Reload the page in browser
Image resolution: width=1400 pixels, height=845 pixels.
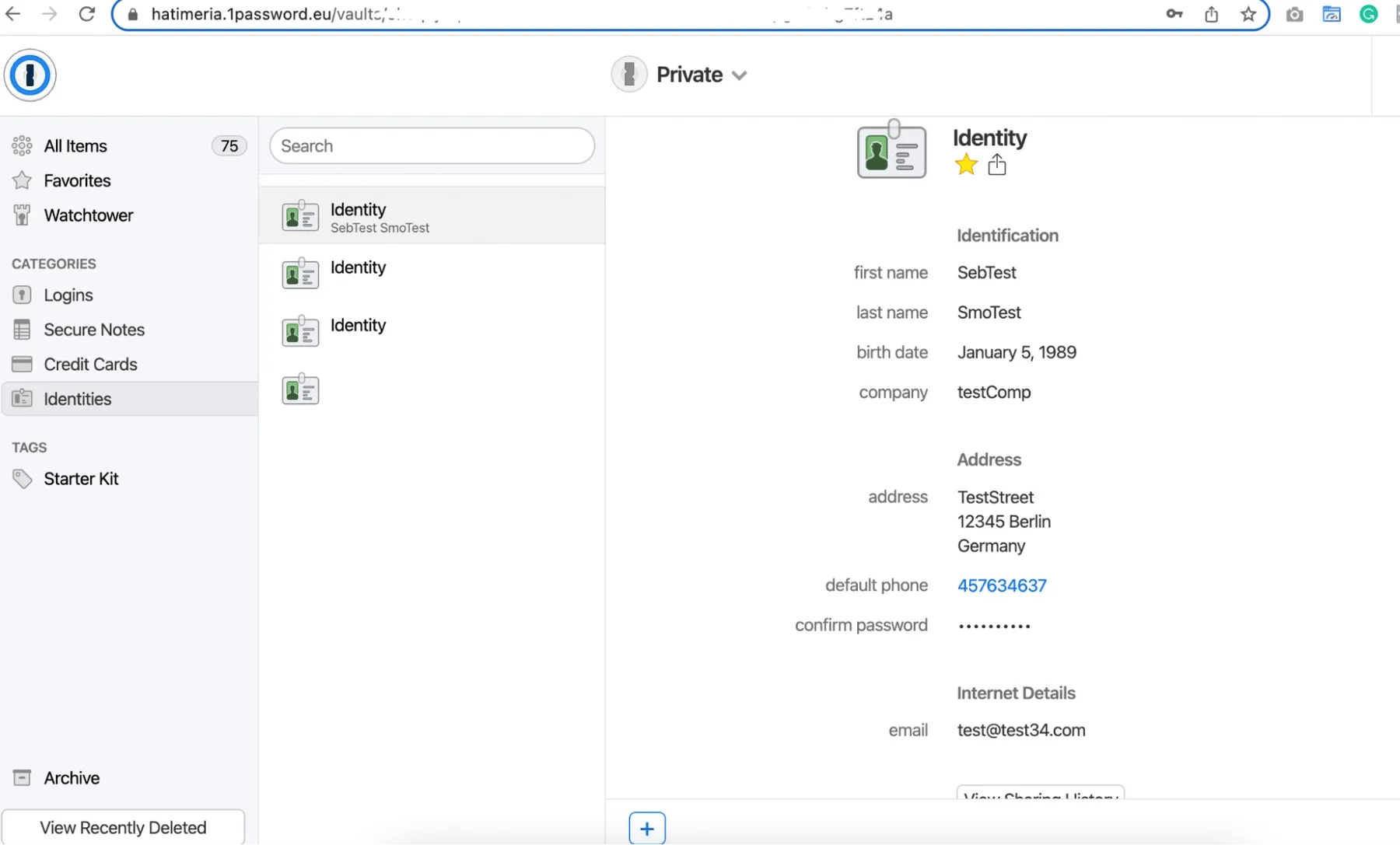(x=86, y=14)
